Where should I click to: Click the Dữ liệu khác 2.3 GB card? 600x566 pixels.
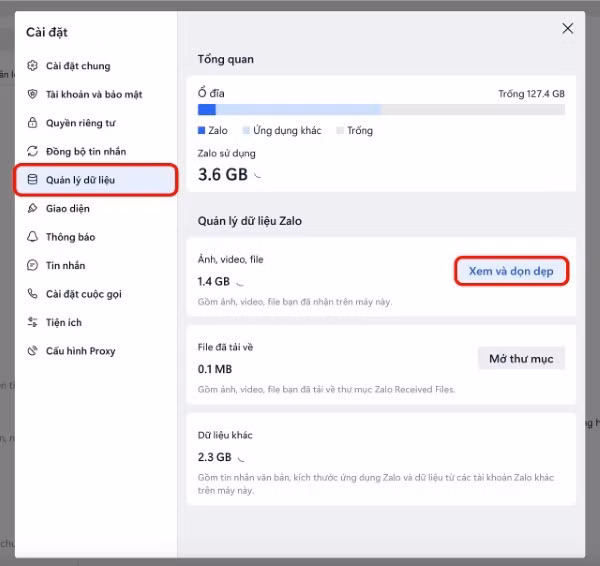tap(381, 458)
